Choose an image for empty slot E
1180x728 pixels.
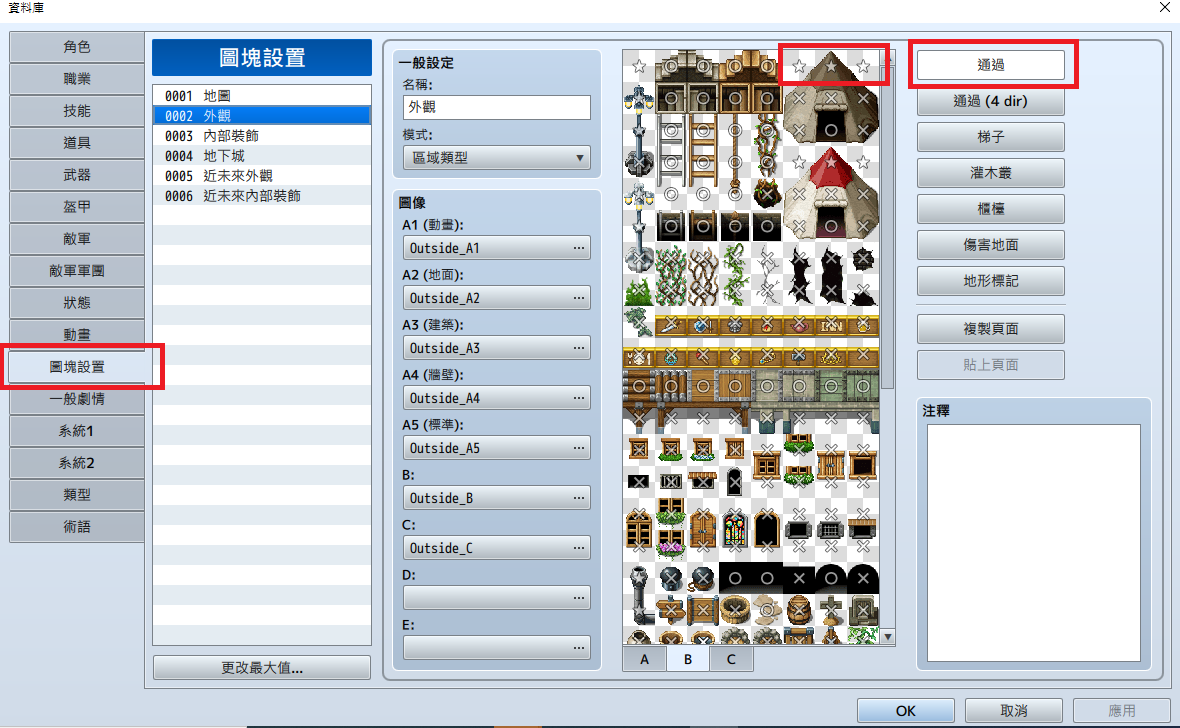click(497, 647)
